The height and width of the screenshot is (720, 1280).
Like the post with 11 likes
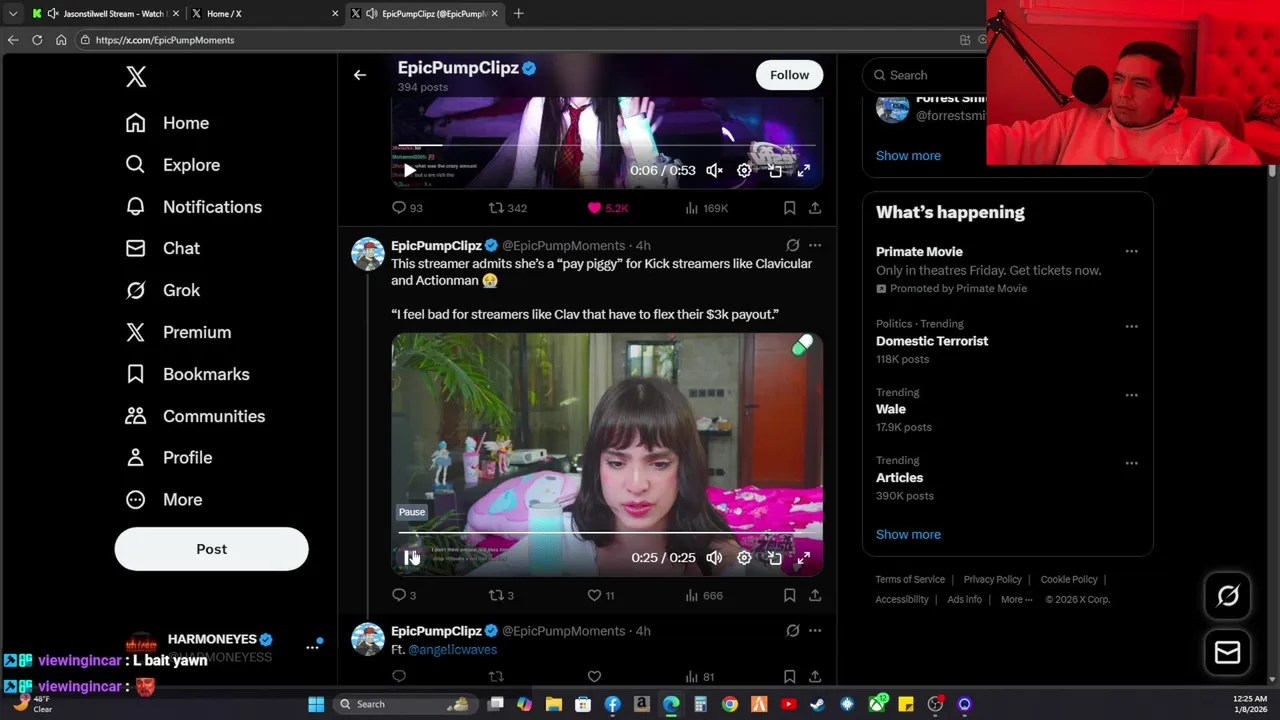point(601,595)
